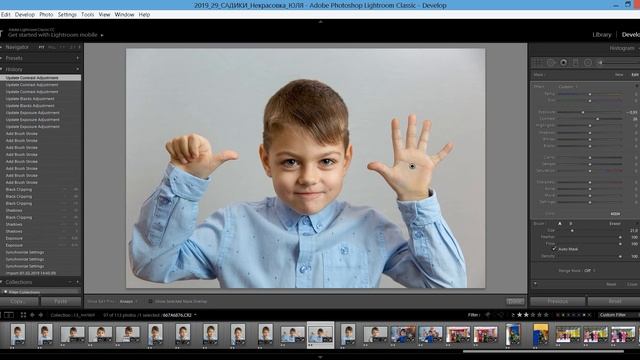Image resolution: width=640 pixels, height=360 pixels.
Task: Open the Range Mask Off dropdown
Action: click(589, 270)
